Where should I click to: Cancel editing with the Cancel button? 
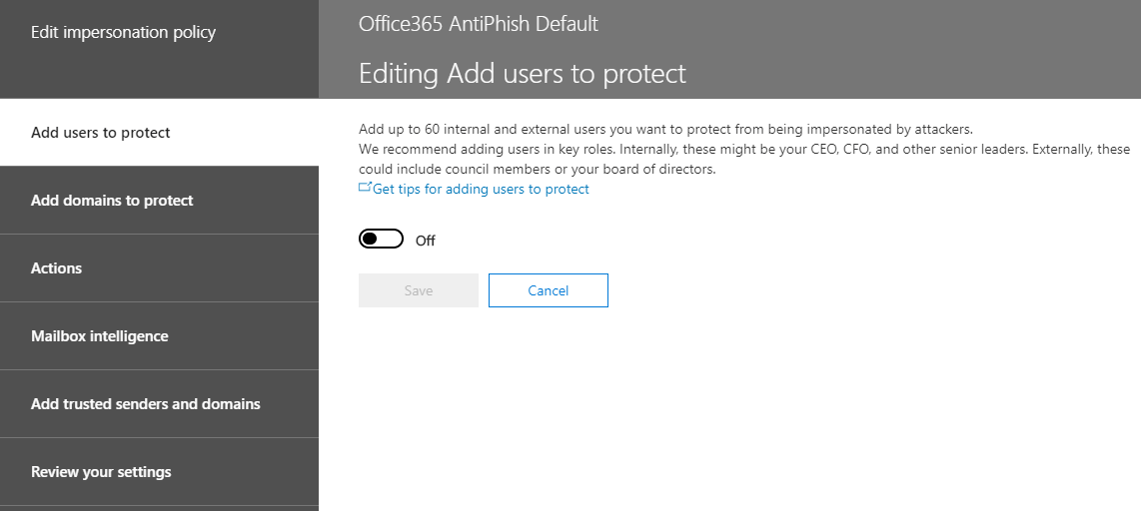(548, 290)
